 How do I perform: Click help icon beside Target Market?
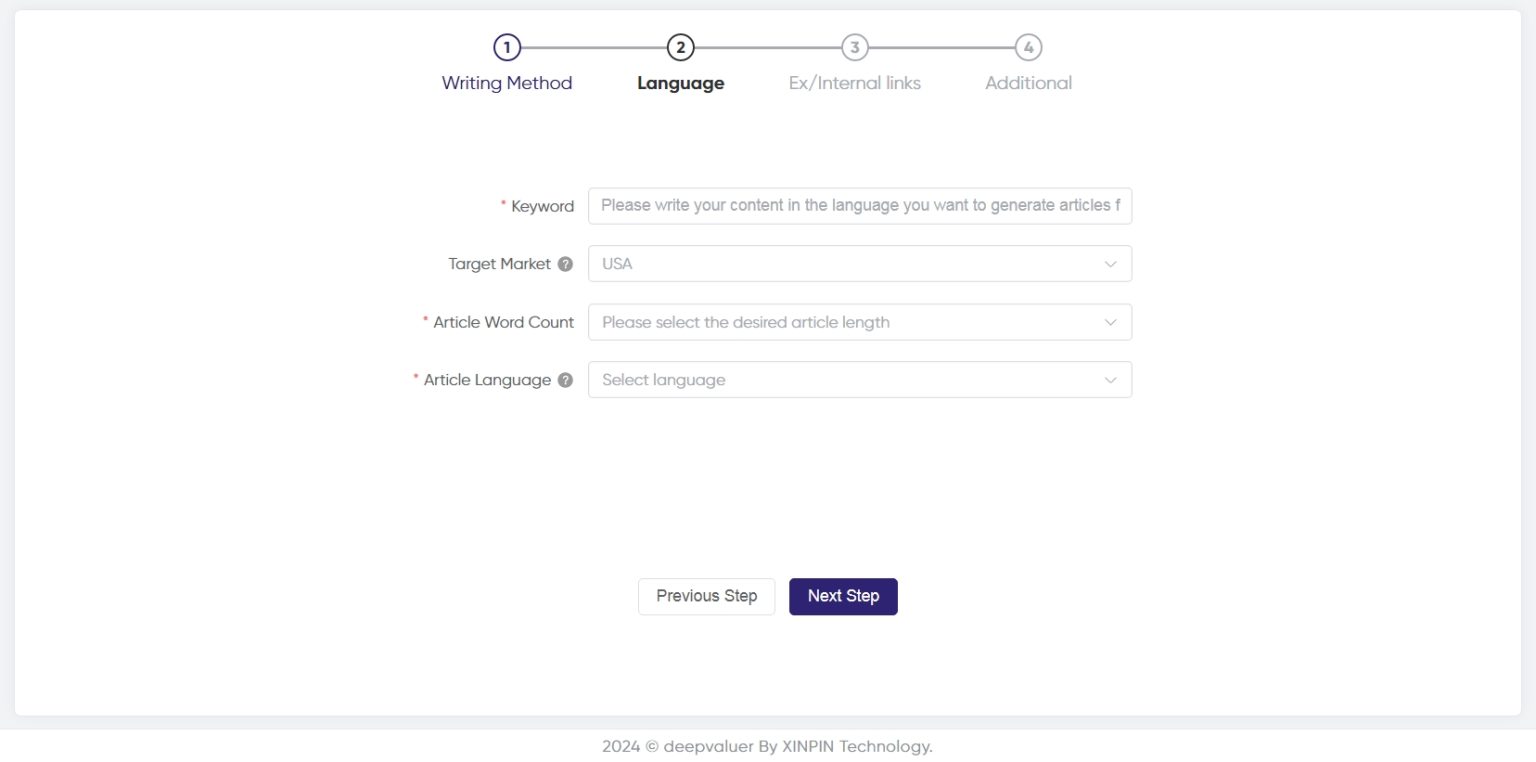pyautogui.click(x=565, y=264)
